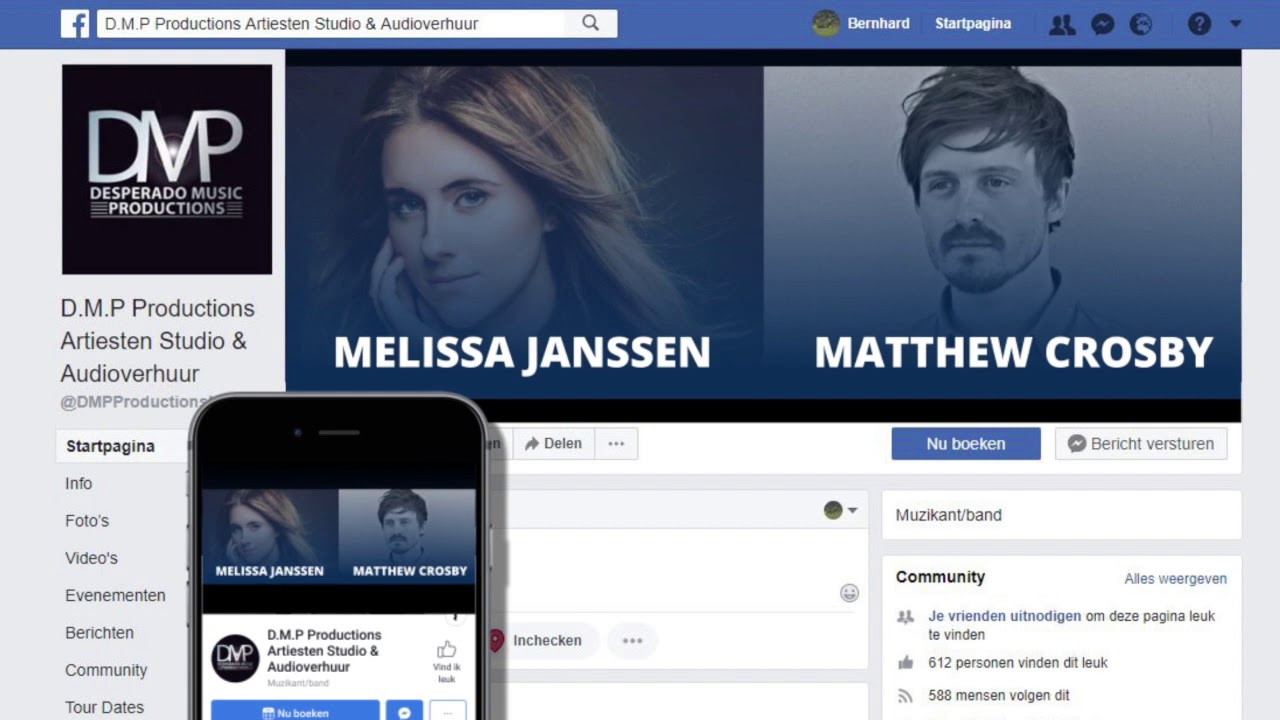This screenshot has width=1280, height=720.
Task: Click DMP round avatar on phone preview
Action: point(235,658)
